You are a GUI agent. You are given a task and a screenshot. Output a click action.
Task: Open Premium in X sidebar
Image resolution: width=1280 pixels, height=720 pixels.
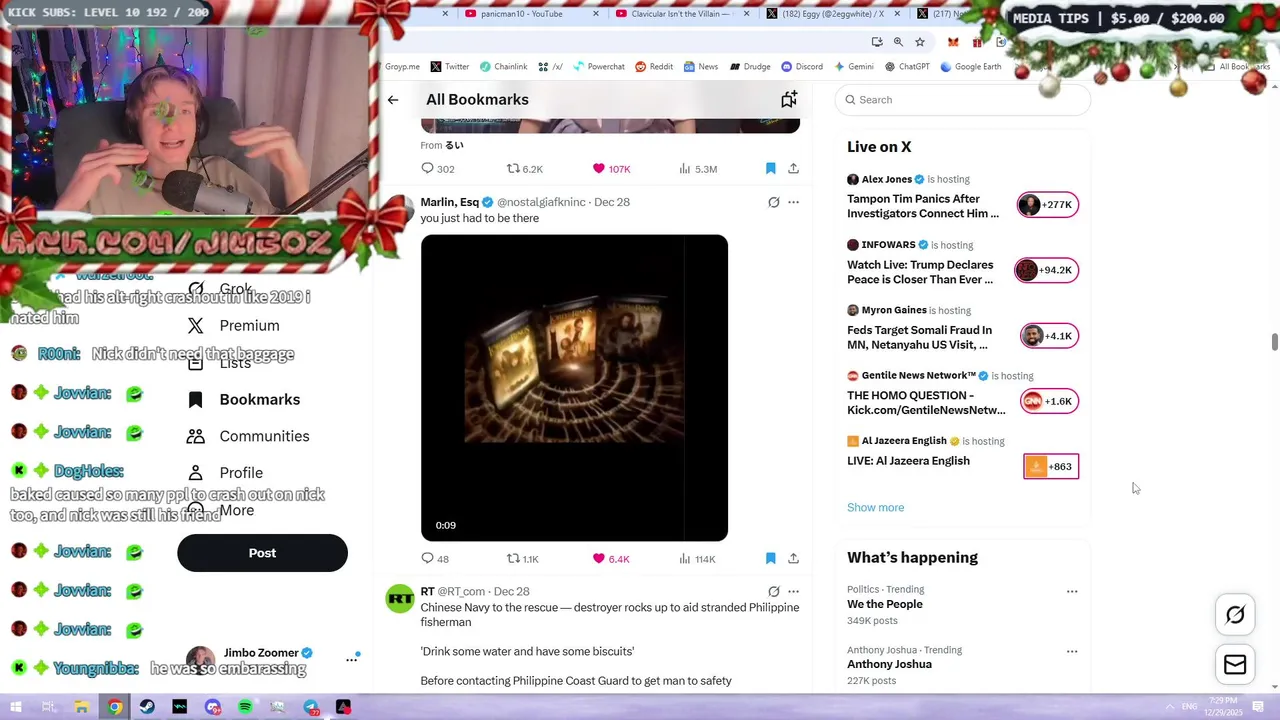click(234, 326)
